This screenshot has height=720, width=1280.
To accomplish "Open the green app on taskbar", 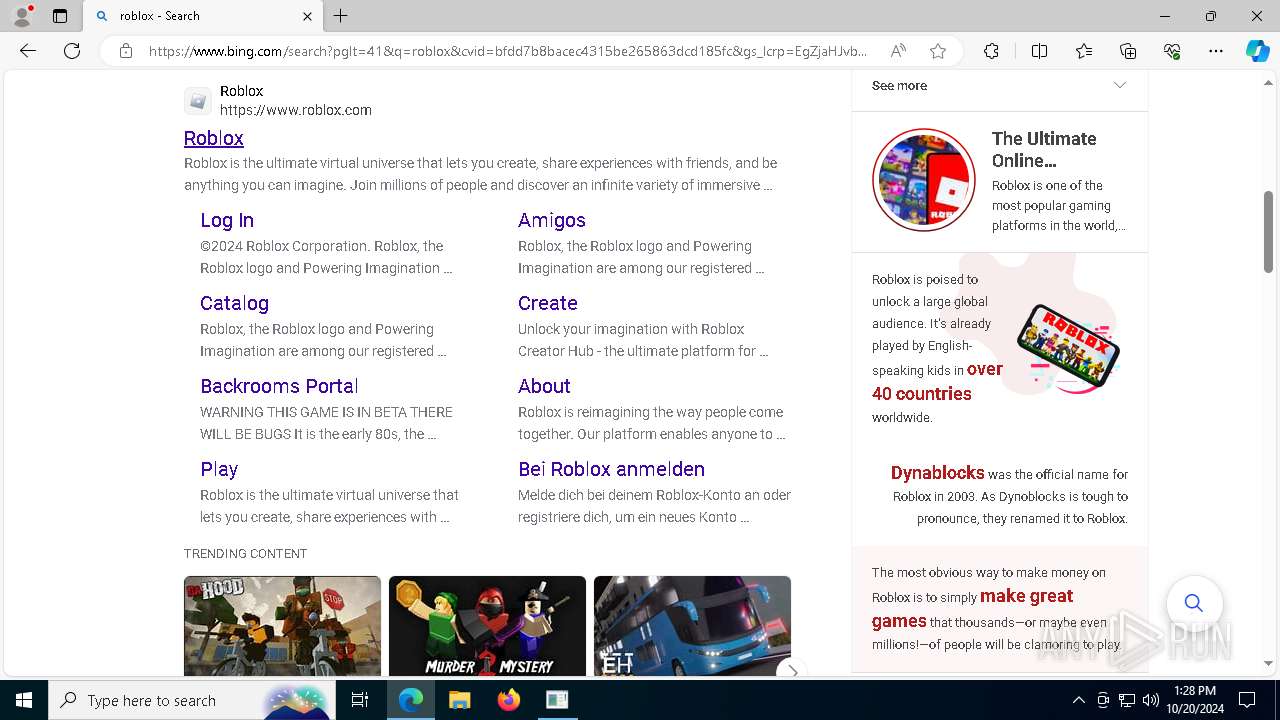I will click(557, 700).
